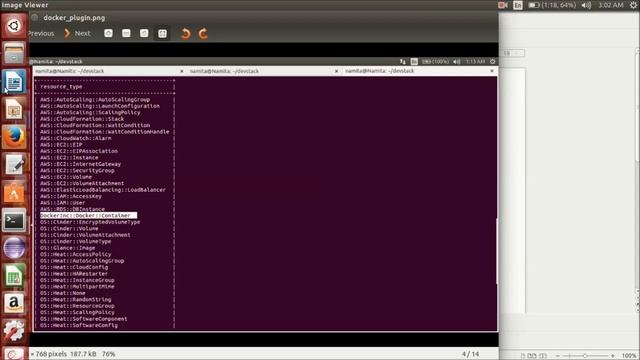Click the 187.7 kB file size status

coord(83,354)
